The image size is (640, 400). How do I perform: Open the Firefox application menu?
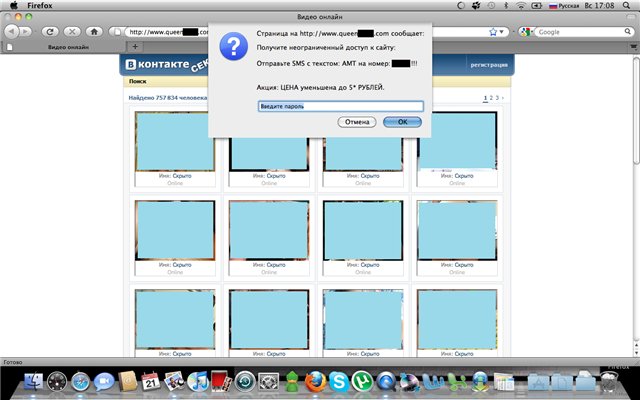41,6
